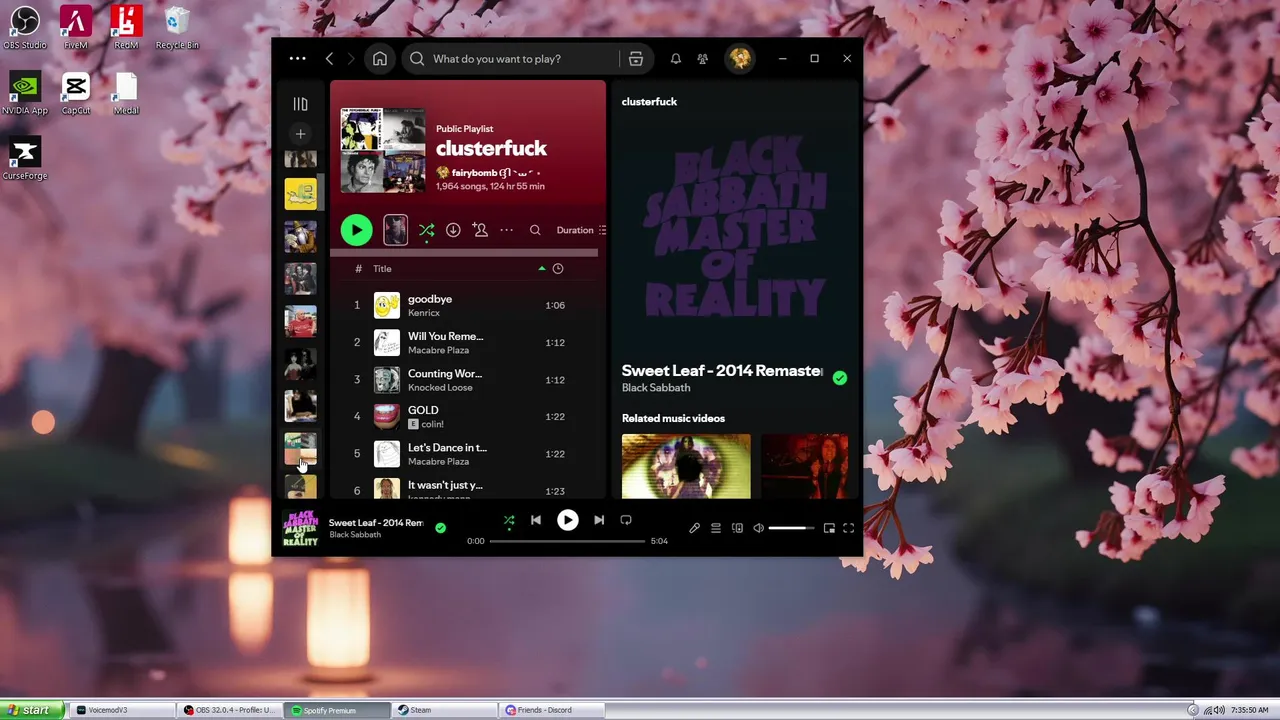Open the What's New notification bell
1280x720 pixels.
tap(676, 59)
